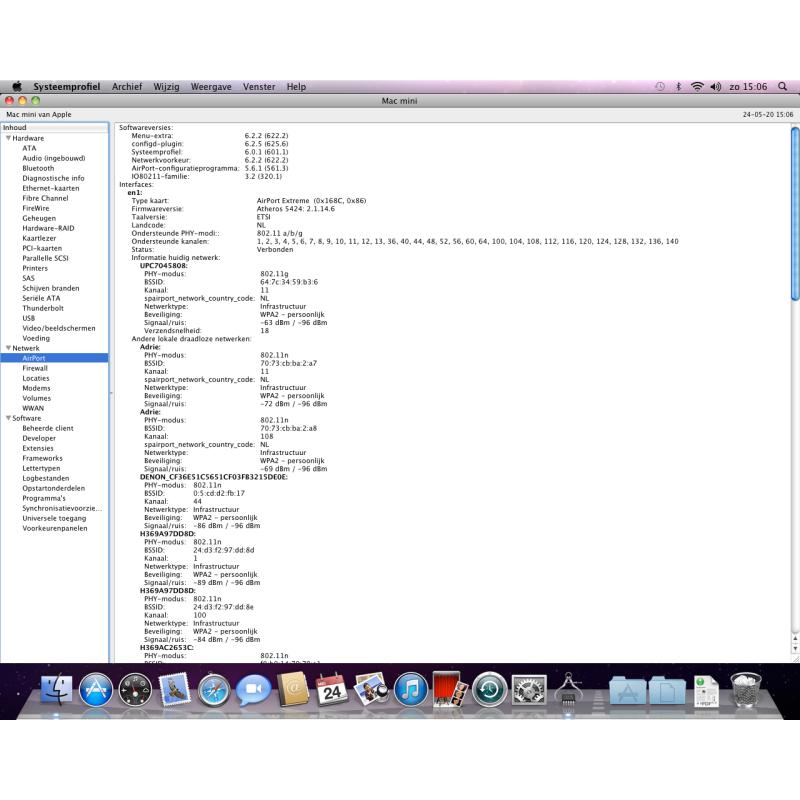Click the menu bar clock zo 15:06
This screenshot has width=800, height=800.
coord(748,86)
